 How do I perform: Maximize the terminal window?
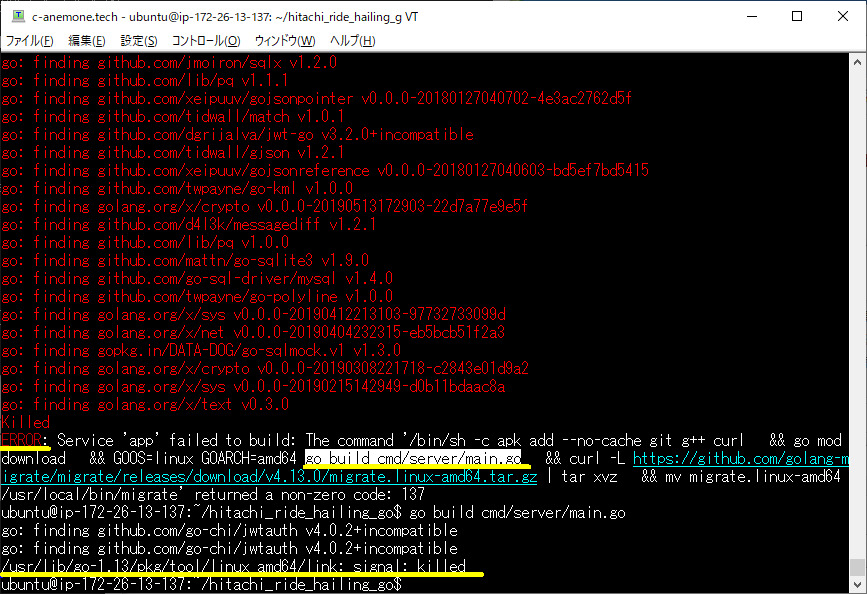(x=797, y=16)
